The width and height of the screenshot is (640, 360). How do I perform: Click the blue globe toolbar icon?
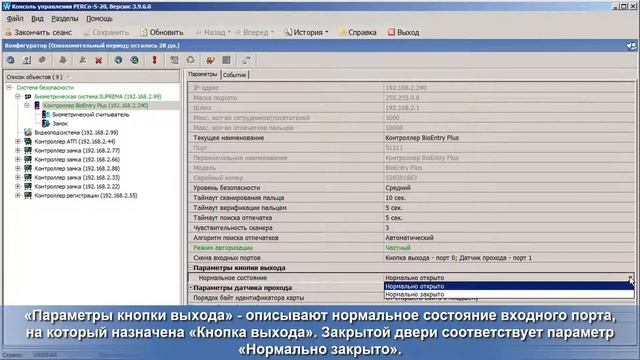tap(118, 60)
